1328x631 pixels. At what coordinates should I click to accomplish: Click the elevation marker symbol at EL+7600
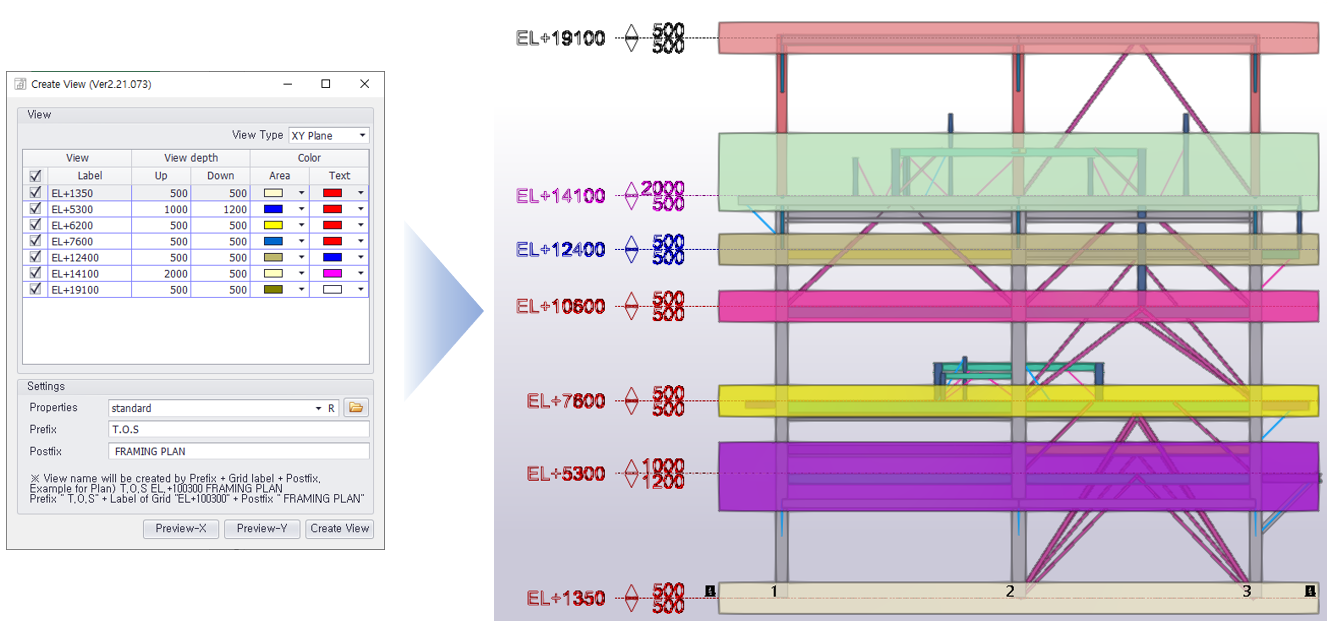(x=631, y=401)
